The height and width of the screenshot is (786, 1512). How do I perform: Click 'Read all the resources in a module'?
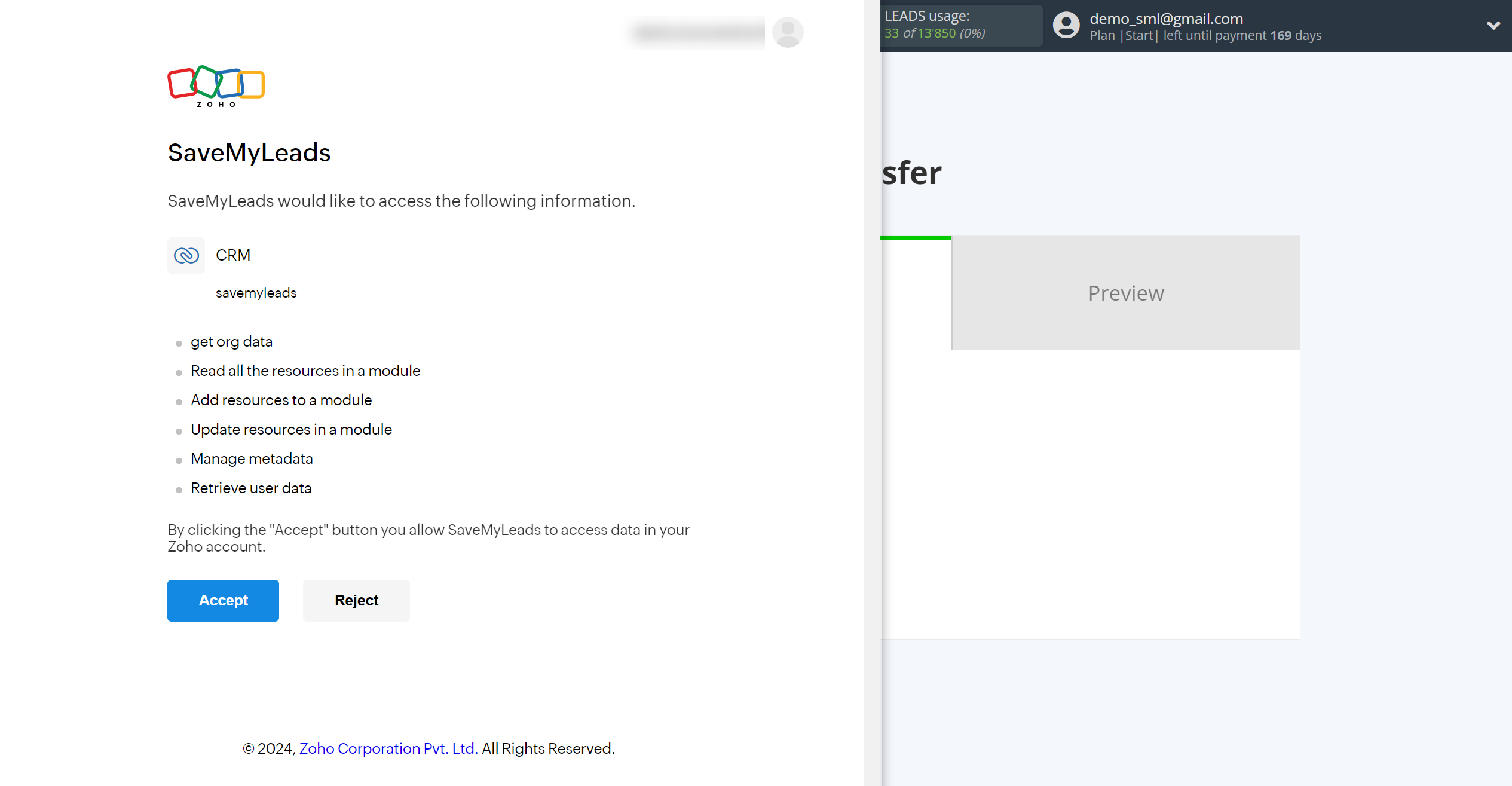pyautogui.click(x=305, y=371)
